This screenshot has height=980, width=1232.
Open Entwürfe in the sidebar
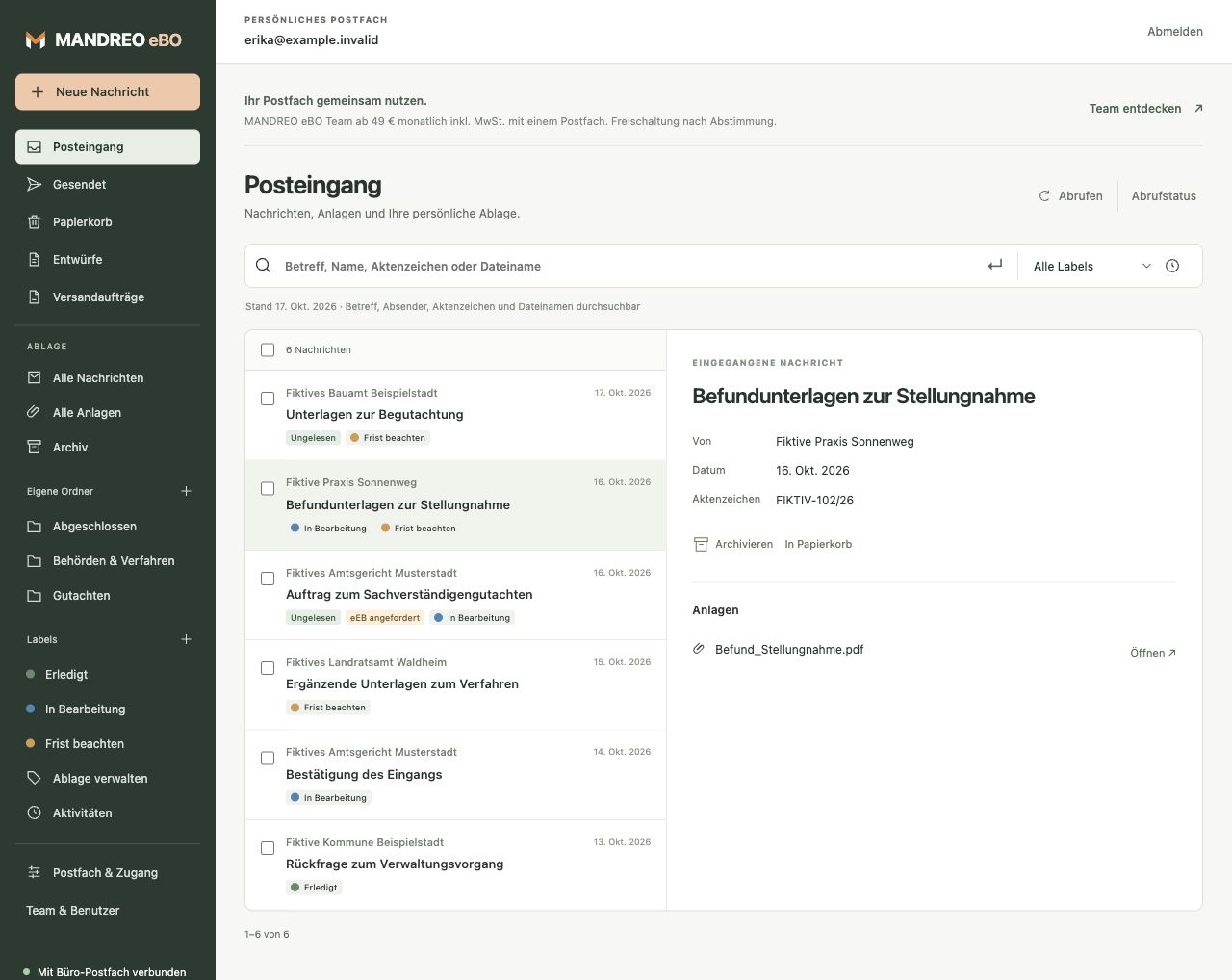[x=108, y=259]
